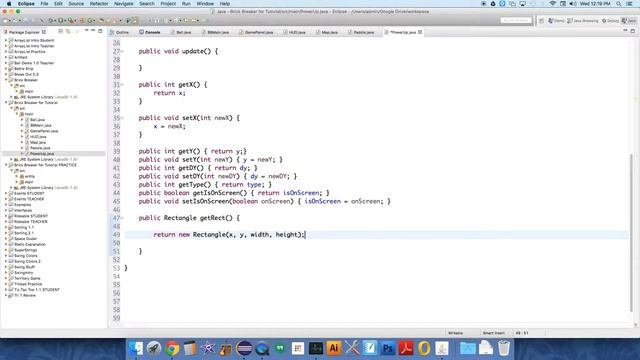Click the editor vertical scrollbar
This screenshot has height=360, width=640.
tap(631, 233)
